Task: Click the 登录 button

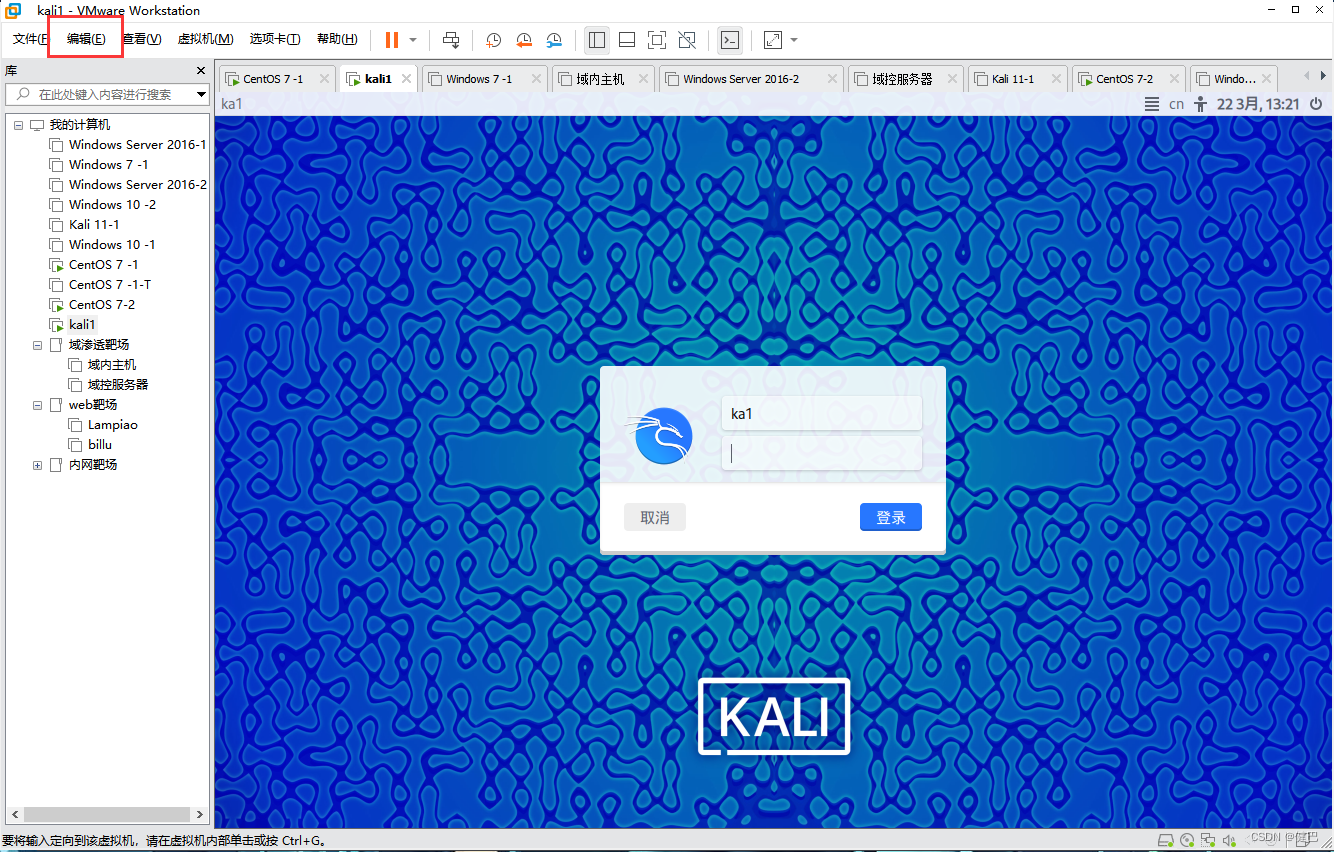Action: pos(891,517)
